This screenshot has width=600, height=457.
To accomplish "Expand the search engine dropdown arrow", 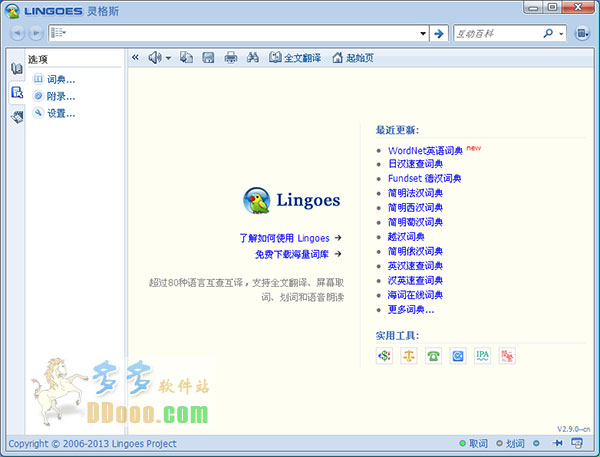I will pos(561,34).
